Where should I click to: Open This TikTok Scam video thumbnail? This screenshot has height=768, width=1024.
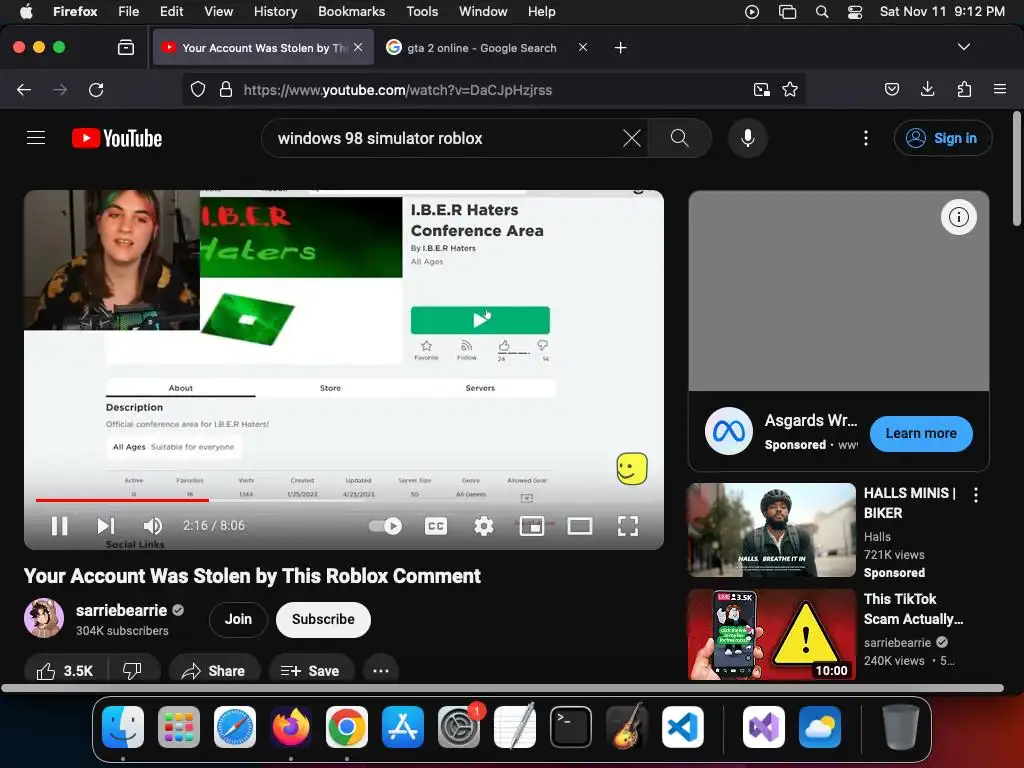(771, 634)
